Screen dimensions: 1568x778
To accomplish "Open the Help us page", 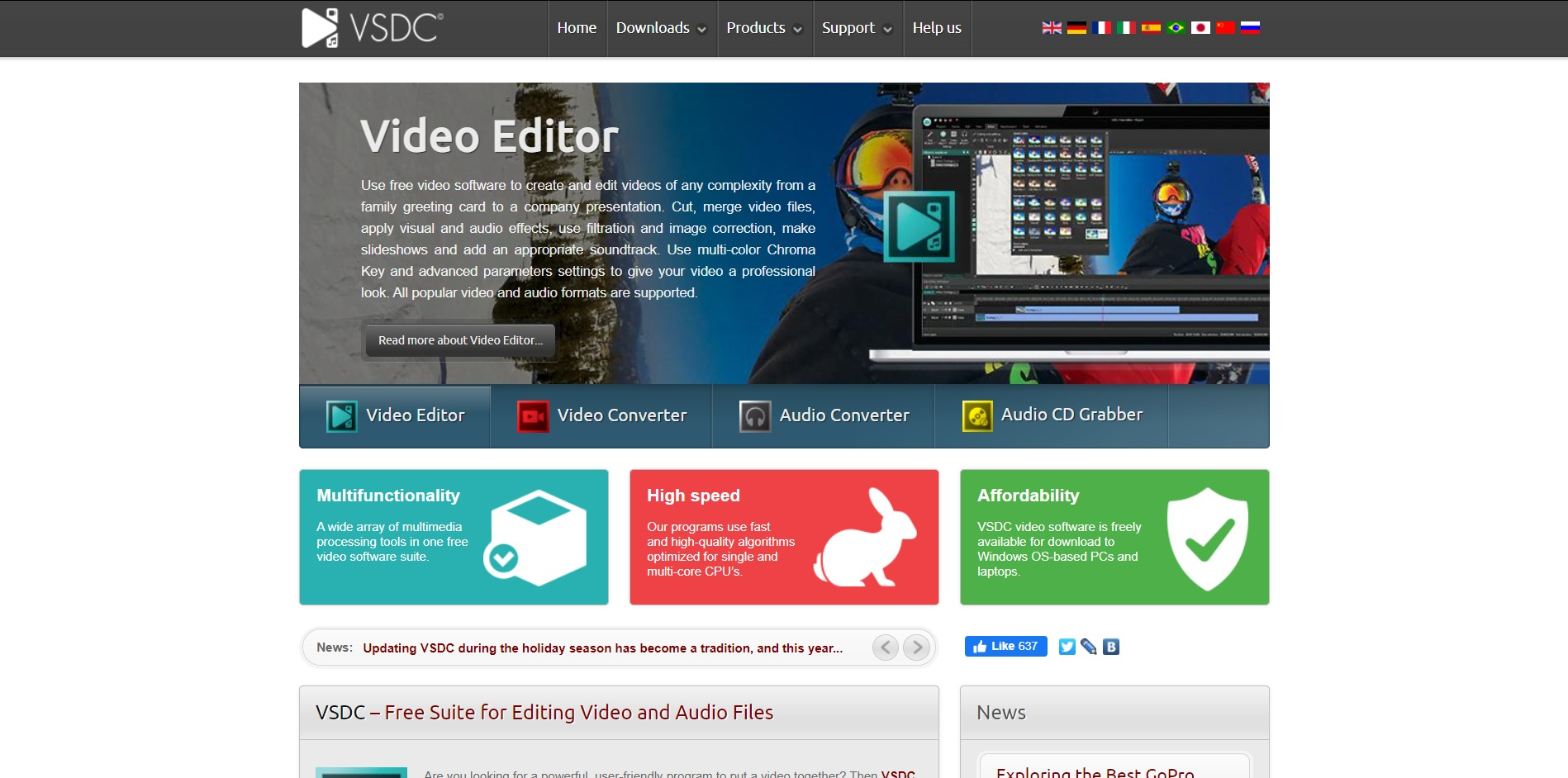I will click(x=937, y=28).
